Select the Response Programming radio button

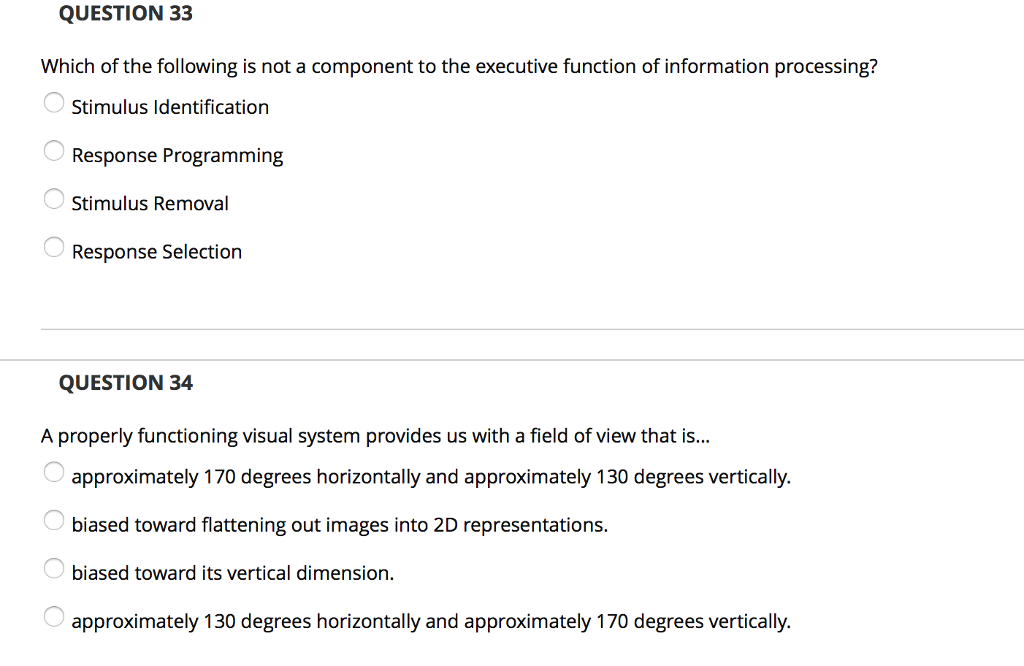54,151
